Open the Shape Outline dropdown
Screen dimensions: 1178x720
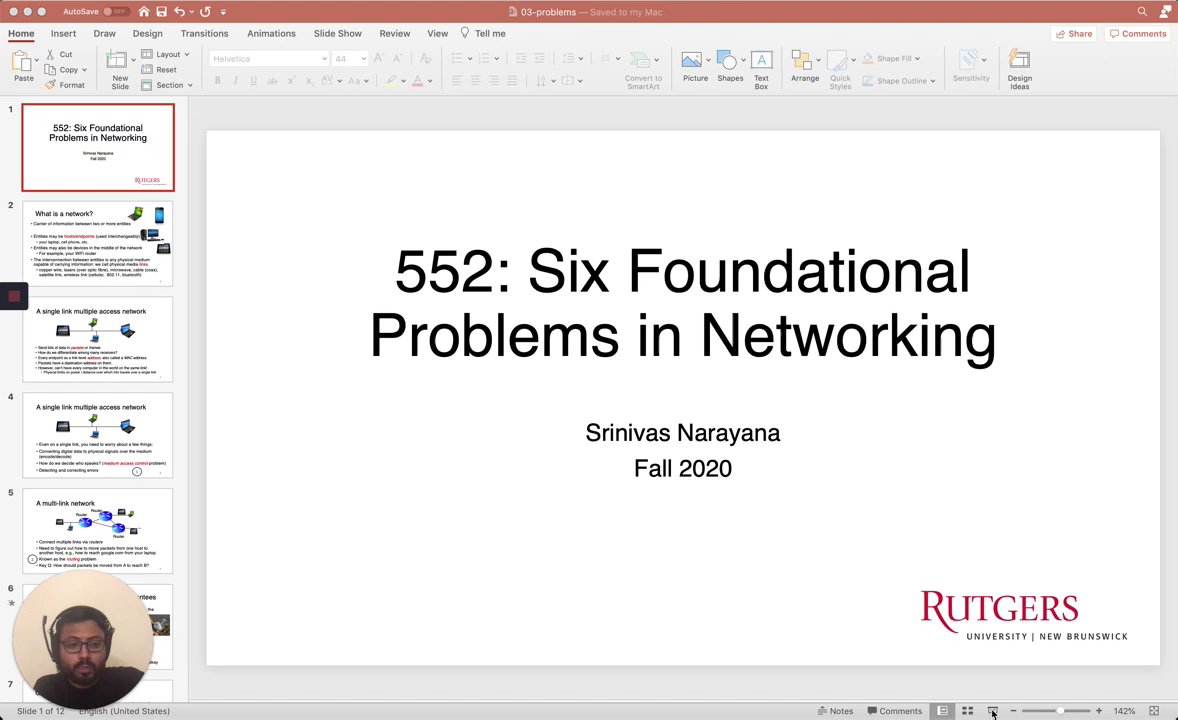pyautogui.click(x=899, y=80)
